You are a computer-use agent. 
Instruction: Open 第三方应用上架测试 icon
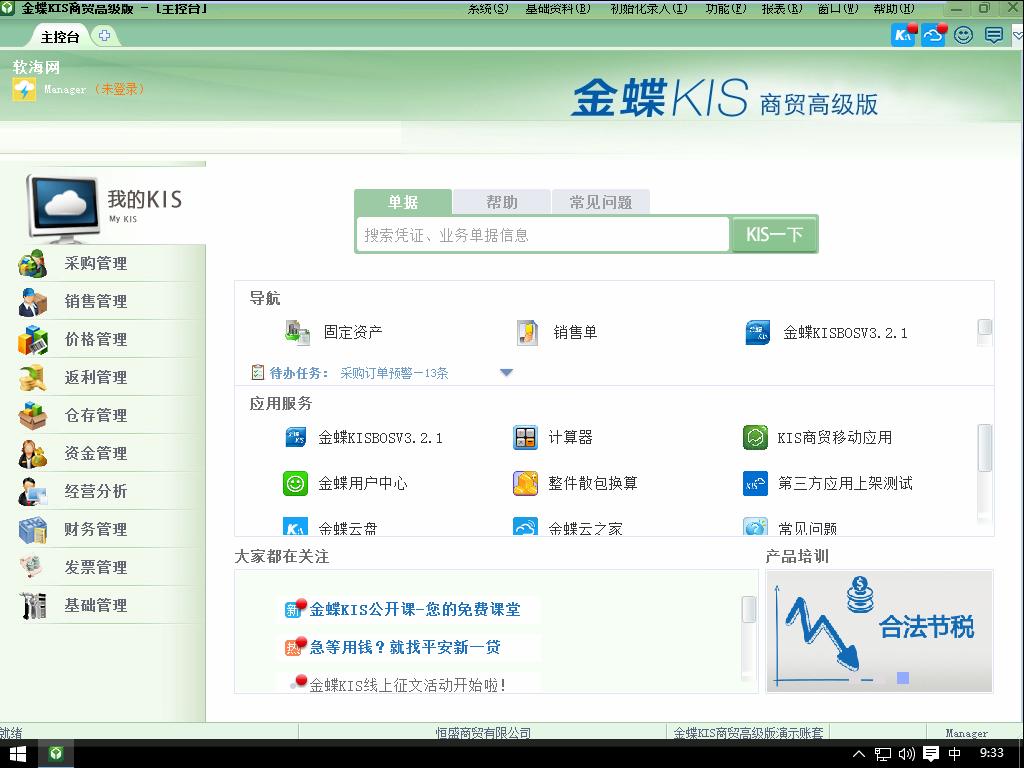[756, 483]
